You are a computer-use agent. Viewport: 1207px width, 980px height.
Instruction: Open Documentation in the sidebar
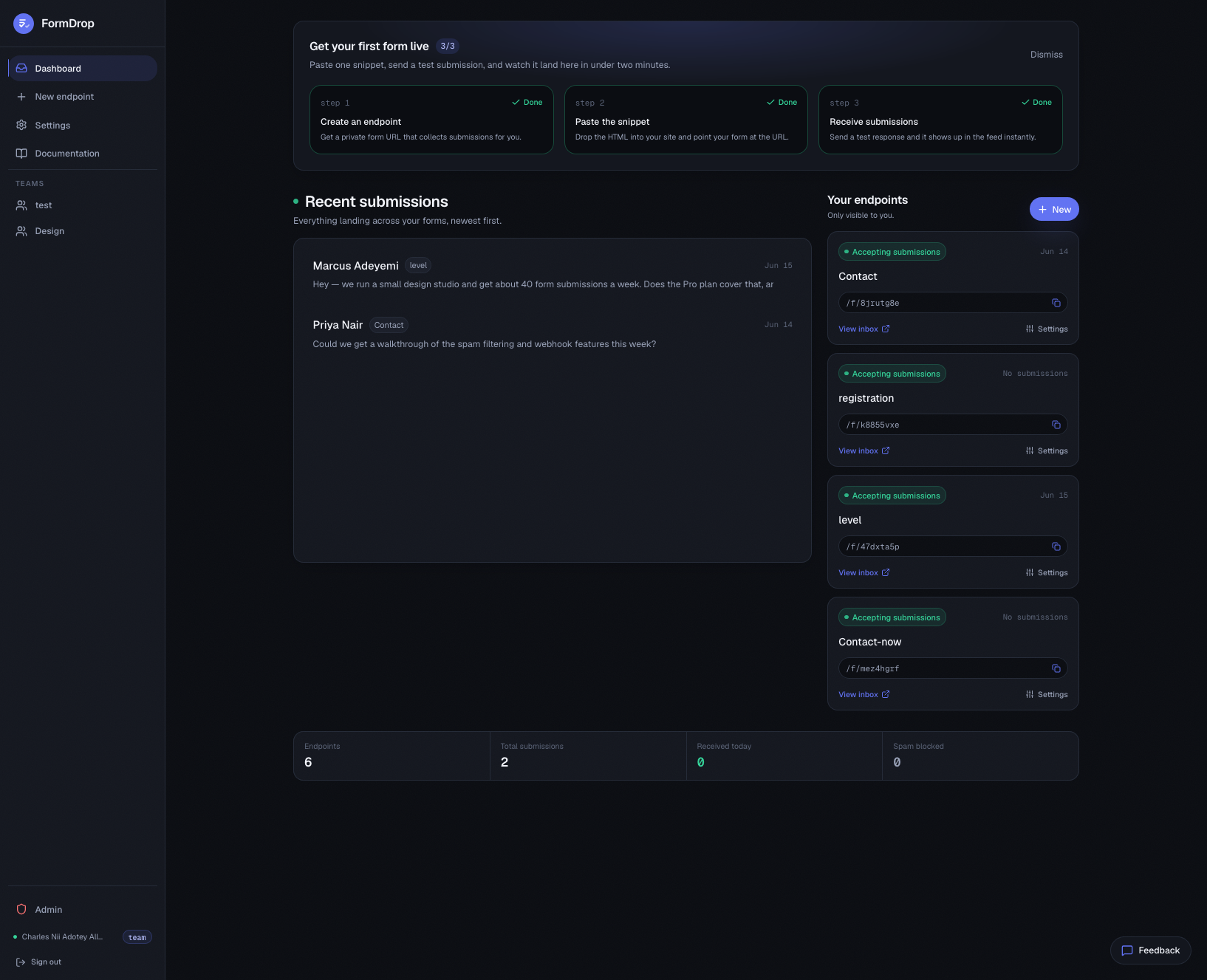pyautogui.click(x=83, y=154)
